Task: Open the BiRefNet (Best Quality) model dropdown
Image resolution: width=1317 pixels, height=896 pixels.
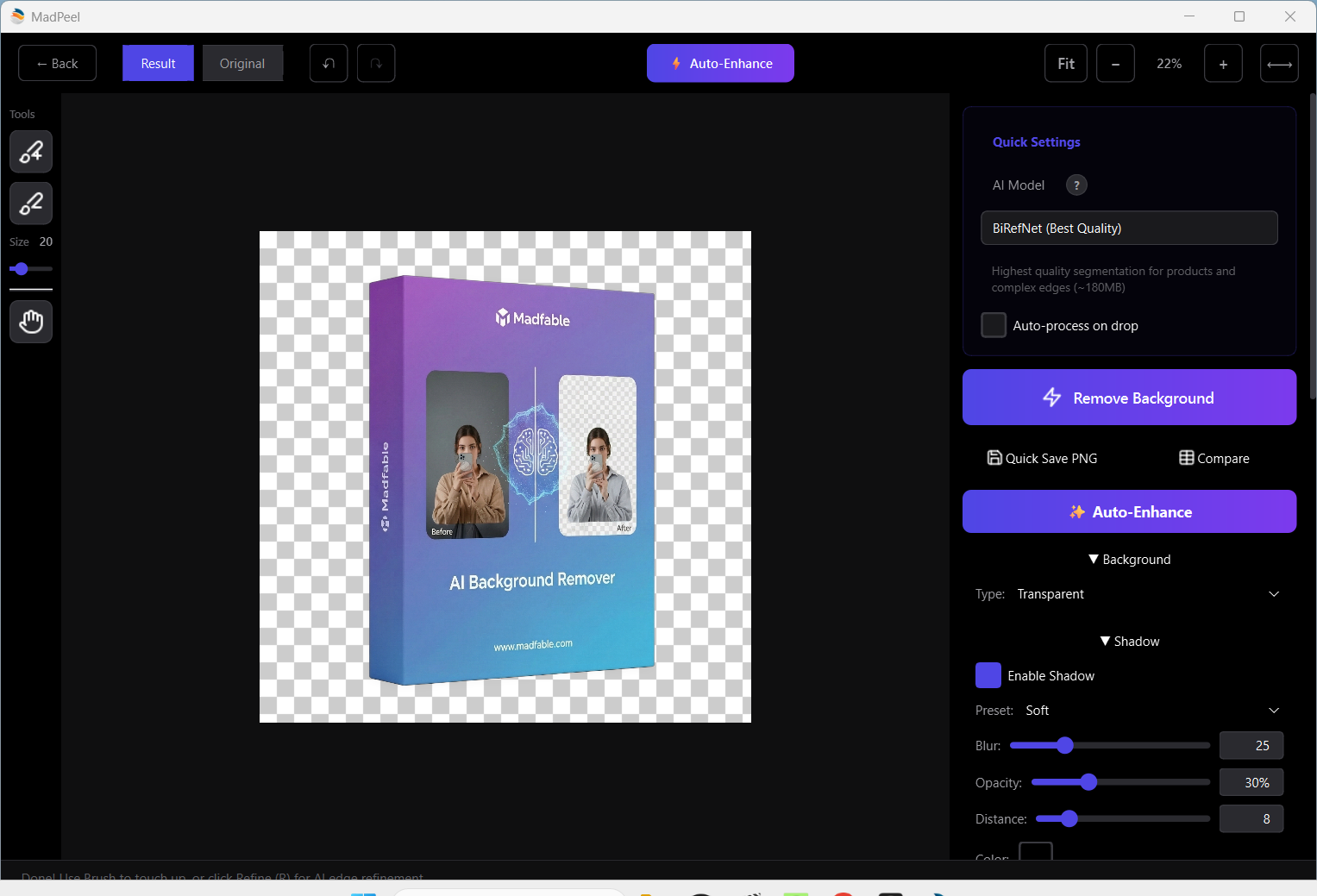Action: pos(1129,228)
